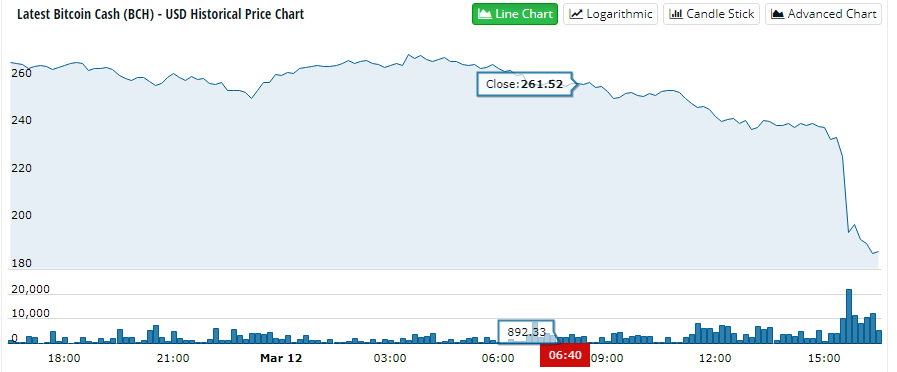
Task: Click the Mar 12 date label
Action: click(281, 358)
